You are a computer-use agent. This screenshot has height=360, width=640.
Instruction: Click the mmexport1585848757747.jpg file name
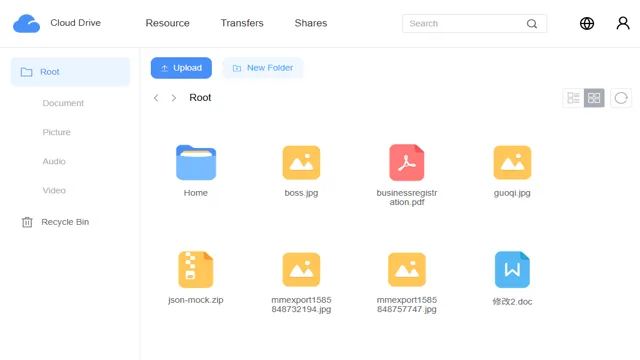pyautogui.click(x=407, y=304)
